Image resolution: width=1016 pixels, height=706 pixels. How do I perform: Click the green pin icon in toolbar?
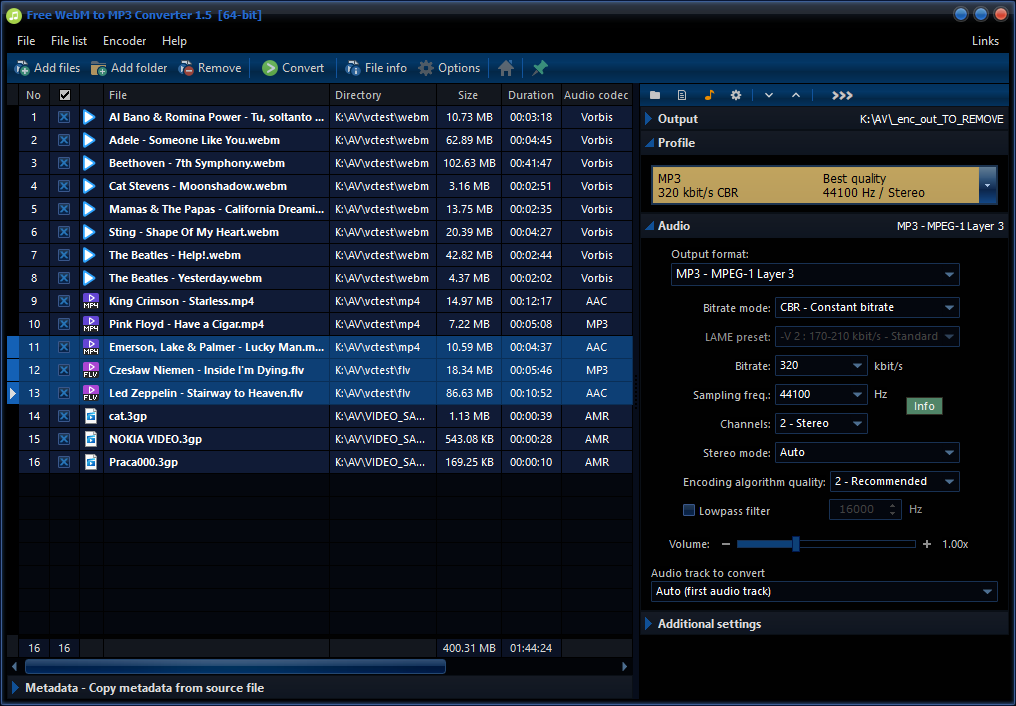540,68
